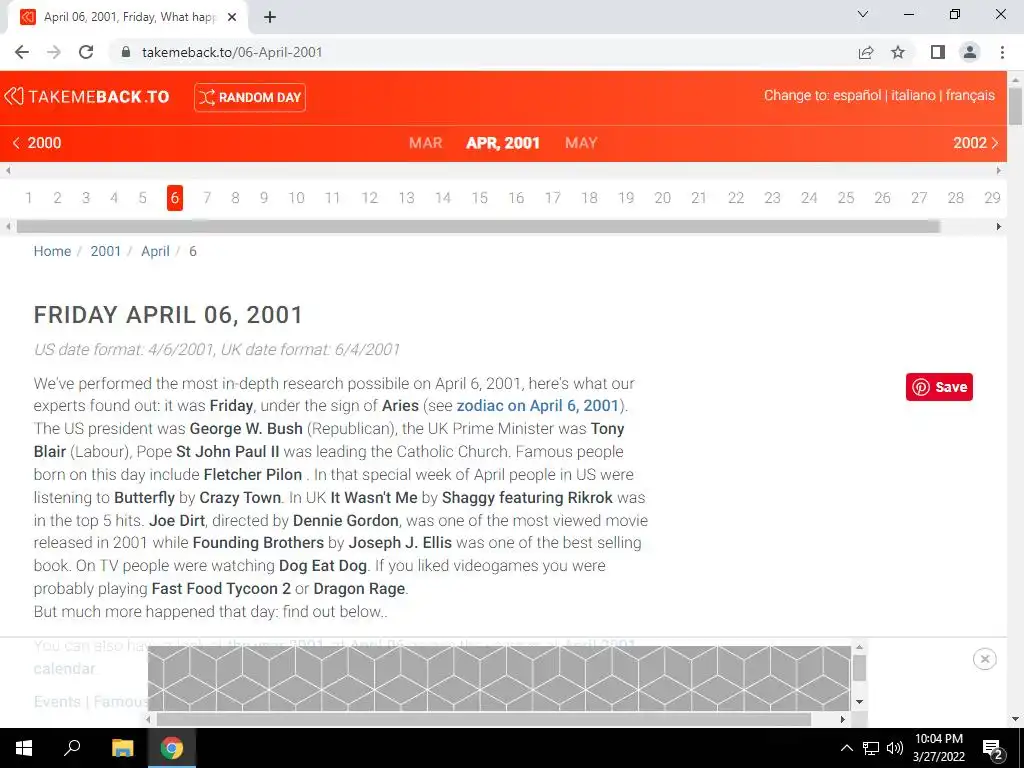Show hidden system tray icons
The height and width of the screenshot is (768, 1024).
[846, 748]
